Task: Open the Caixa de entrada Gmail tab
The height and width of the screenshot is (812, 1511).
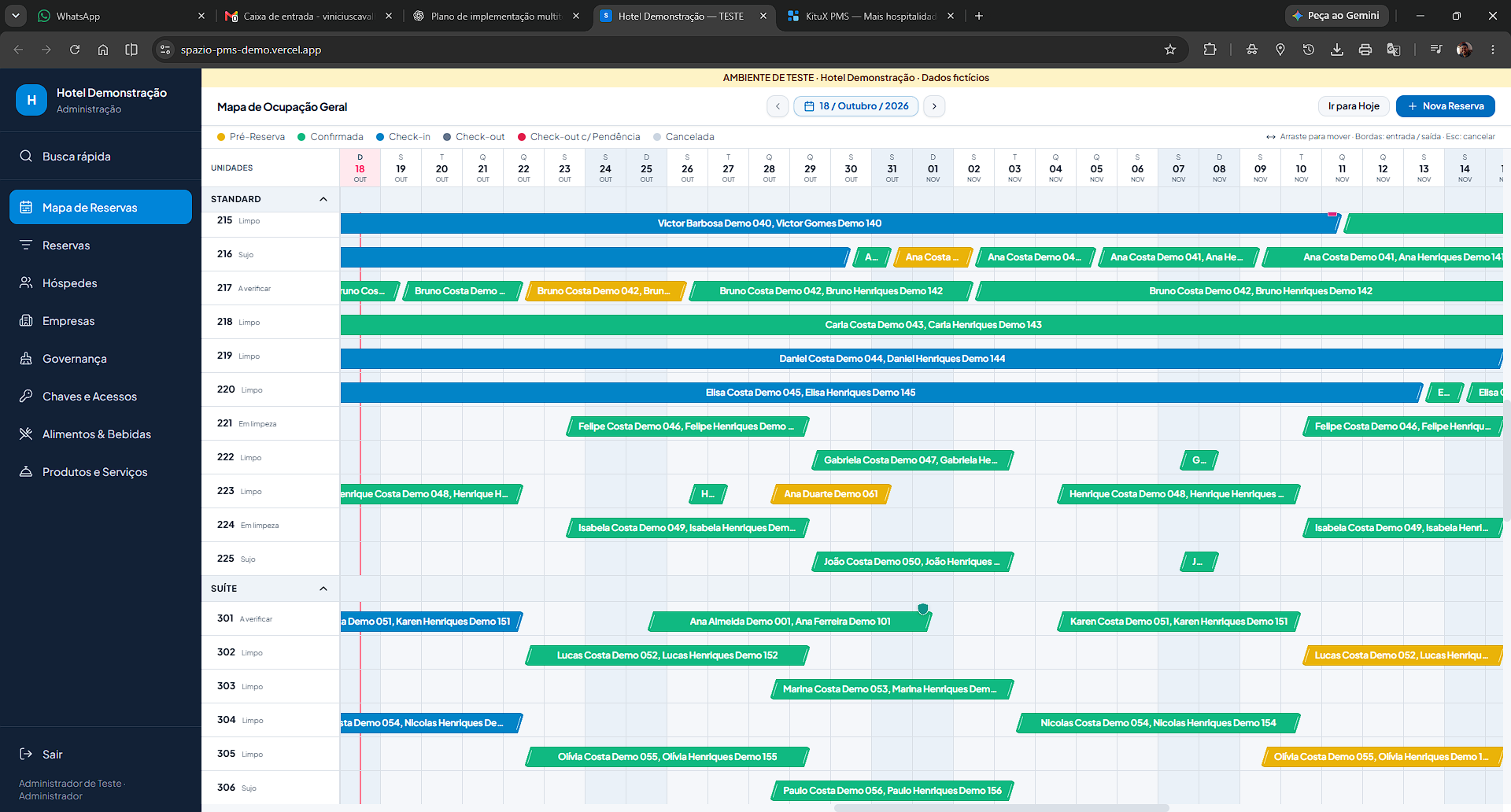Action: [308, 16]
